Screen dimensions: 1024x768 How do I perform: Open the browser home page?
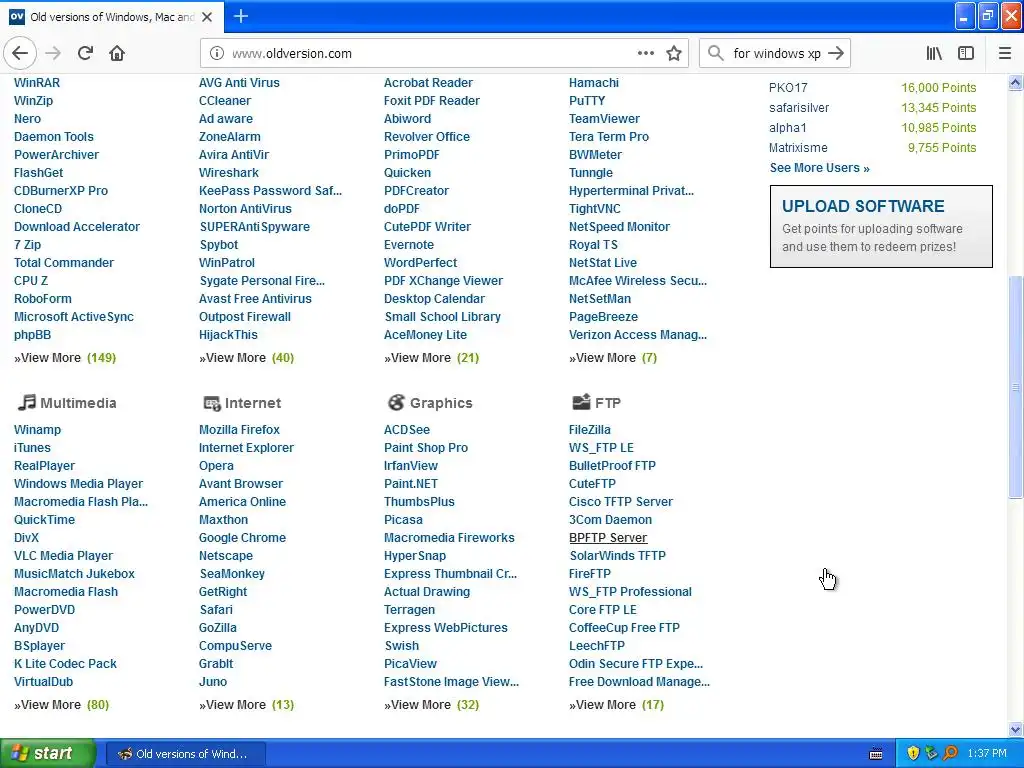[117, 53]
